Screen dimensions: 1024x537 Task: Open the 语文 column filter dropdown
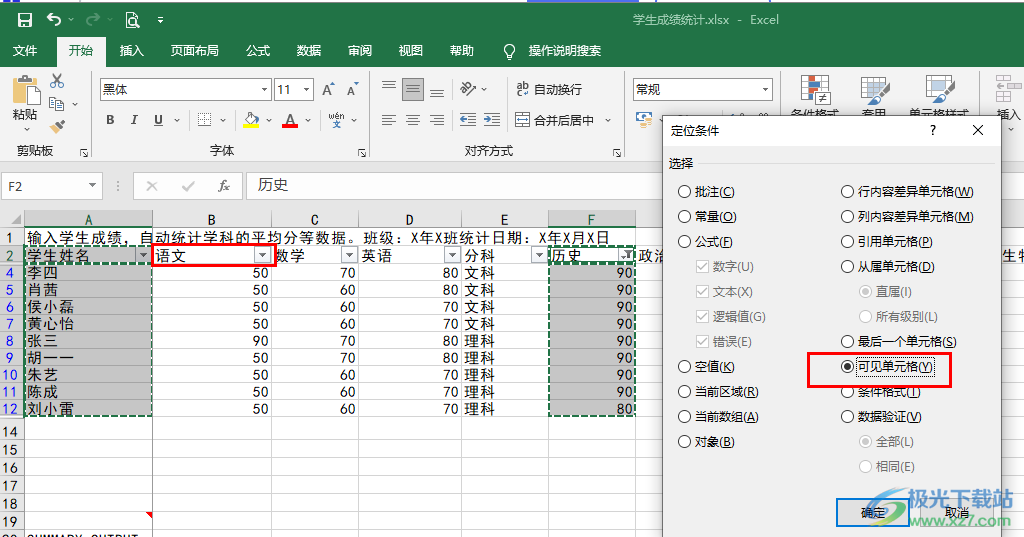coord(263,255)
